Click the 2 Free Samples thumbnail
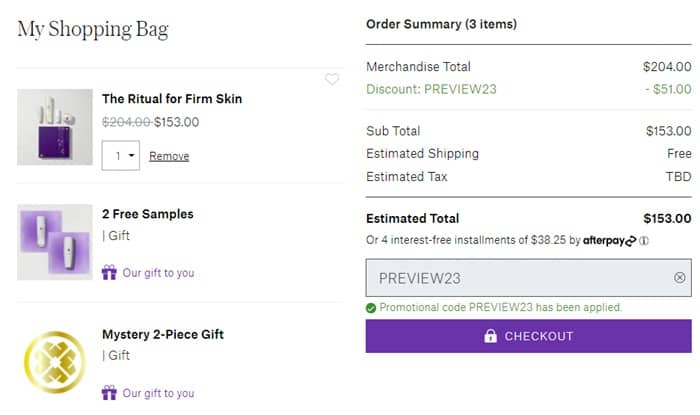 55,242
